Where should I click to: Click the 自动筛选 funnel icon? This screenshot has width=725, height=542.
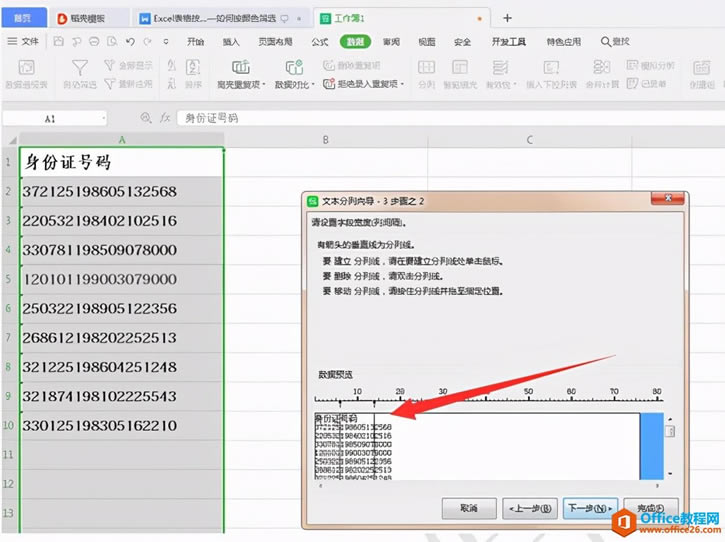(x=80, y=68)
